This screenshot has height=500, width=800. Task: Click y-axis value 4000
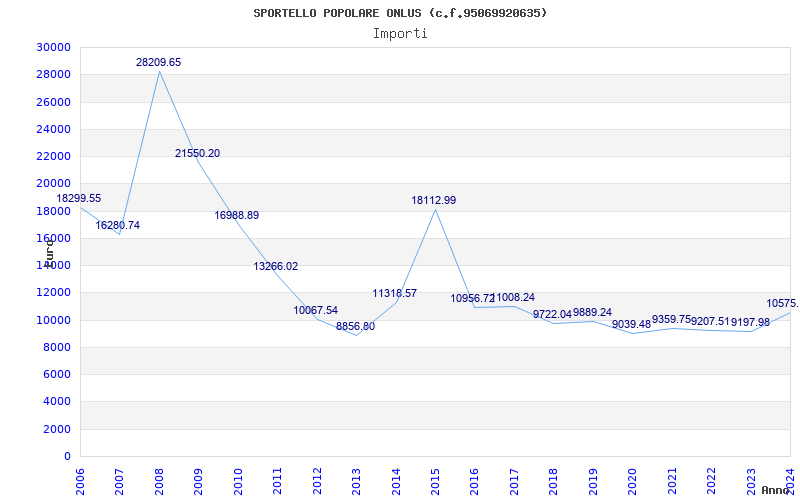(x=57, y=402)
